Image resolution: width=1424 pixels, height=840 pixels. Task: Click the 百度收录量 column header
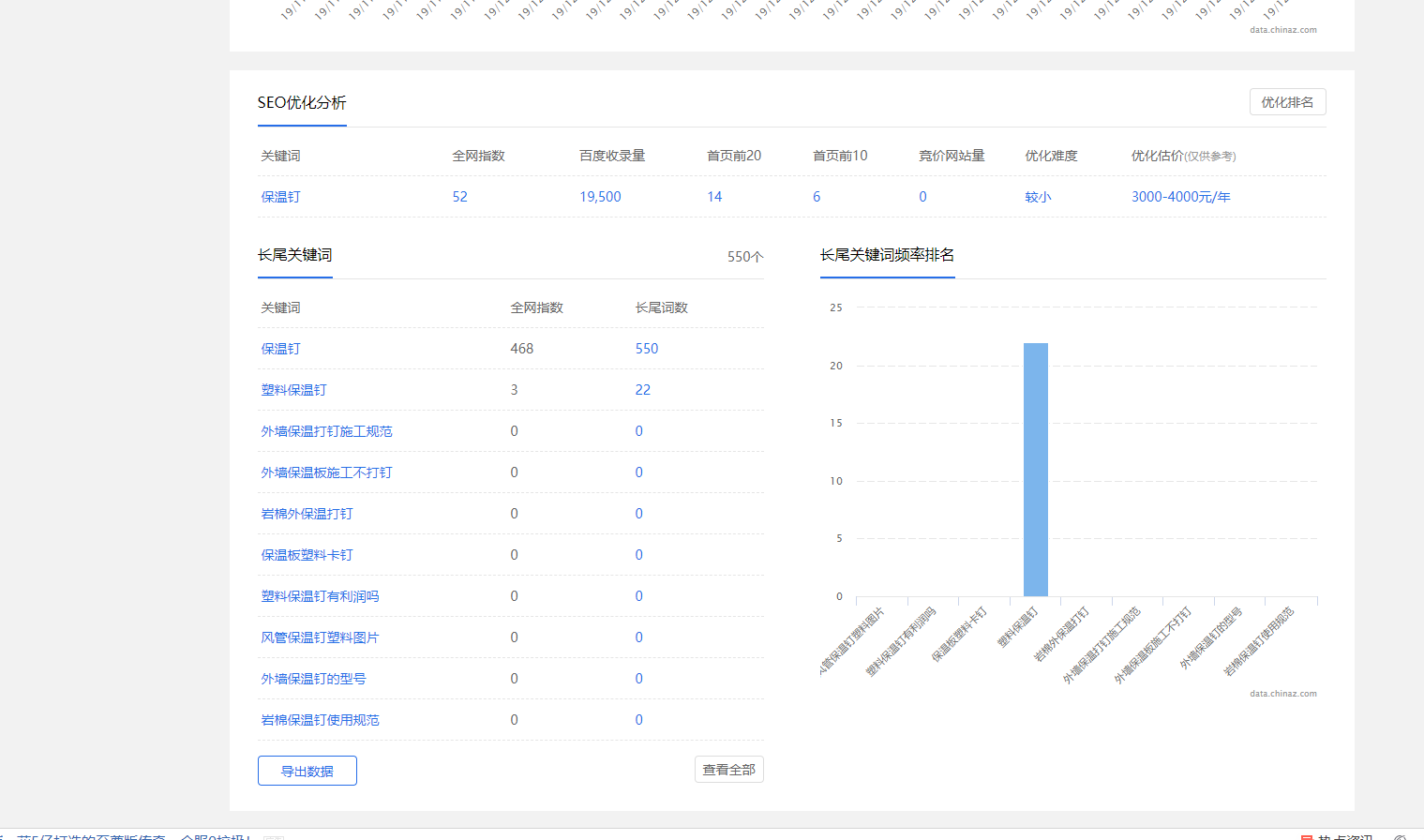[612, 156]
